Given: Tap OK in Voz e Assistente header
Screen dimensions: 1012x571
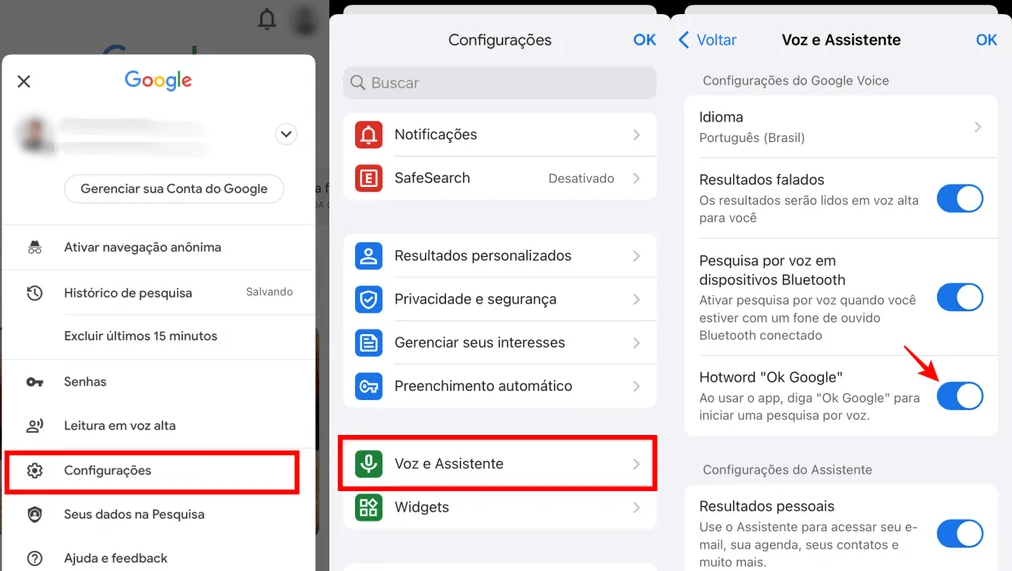Looking at the screenshot, I should (986, 40).
